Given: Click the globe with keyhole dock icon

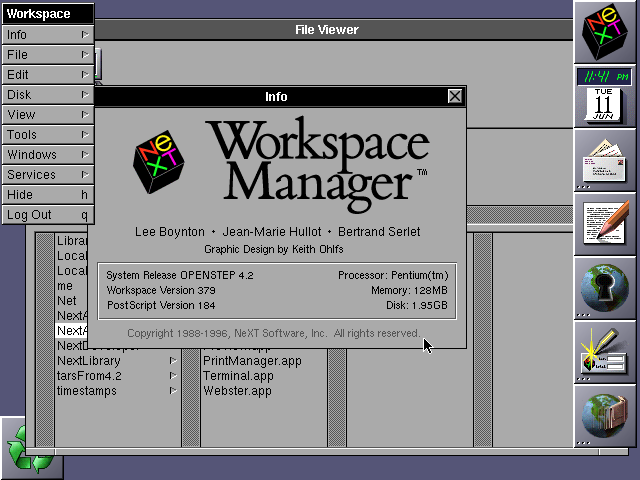Looking at the screenshot, I should [607, 288].
